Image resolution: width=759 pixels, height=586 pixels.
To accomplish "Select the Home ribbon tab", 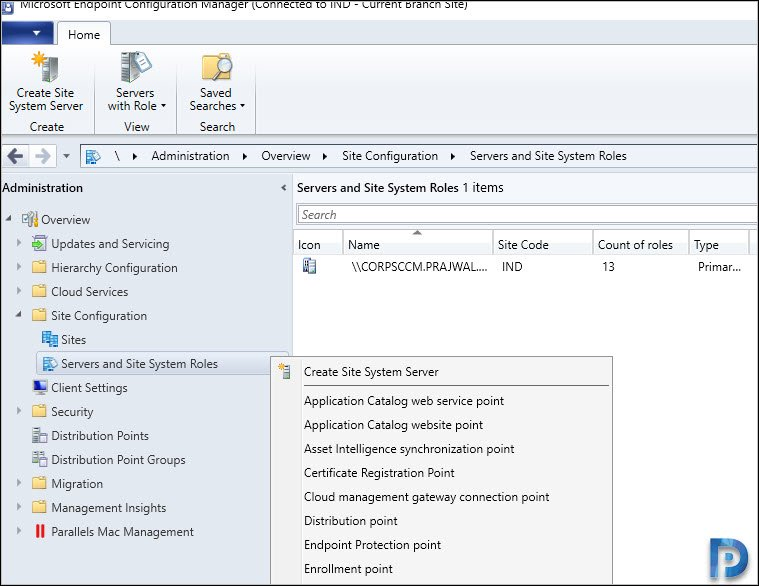I will (x=84, y=34).
